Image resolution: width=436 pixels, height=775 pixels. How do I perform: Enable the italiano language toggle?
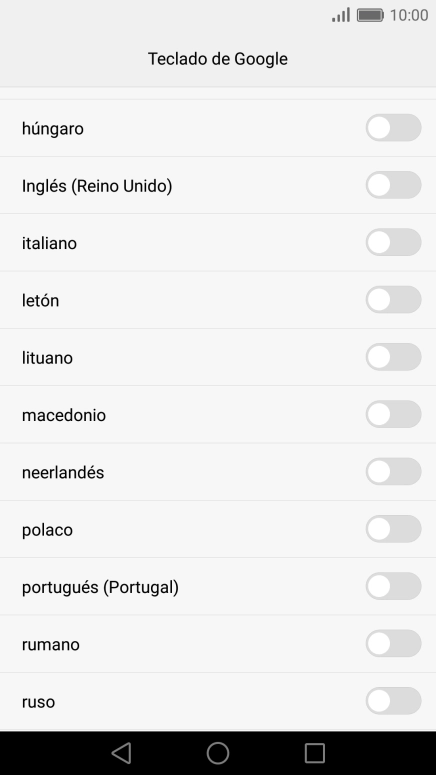(x=393, y=243)
